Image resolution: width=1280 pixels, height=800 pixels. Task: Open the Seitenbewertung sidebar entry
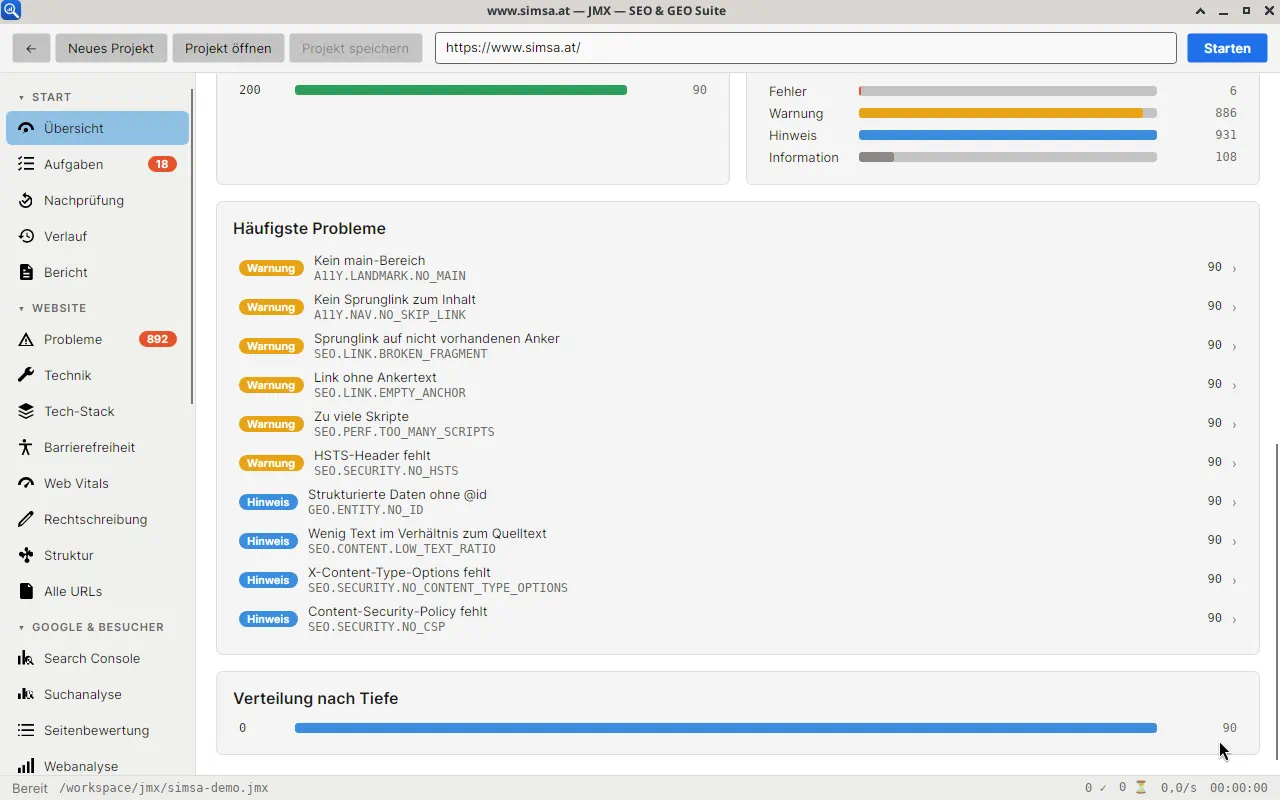click(97, 730)
